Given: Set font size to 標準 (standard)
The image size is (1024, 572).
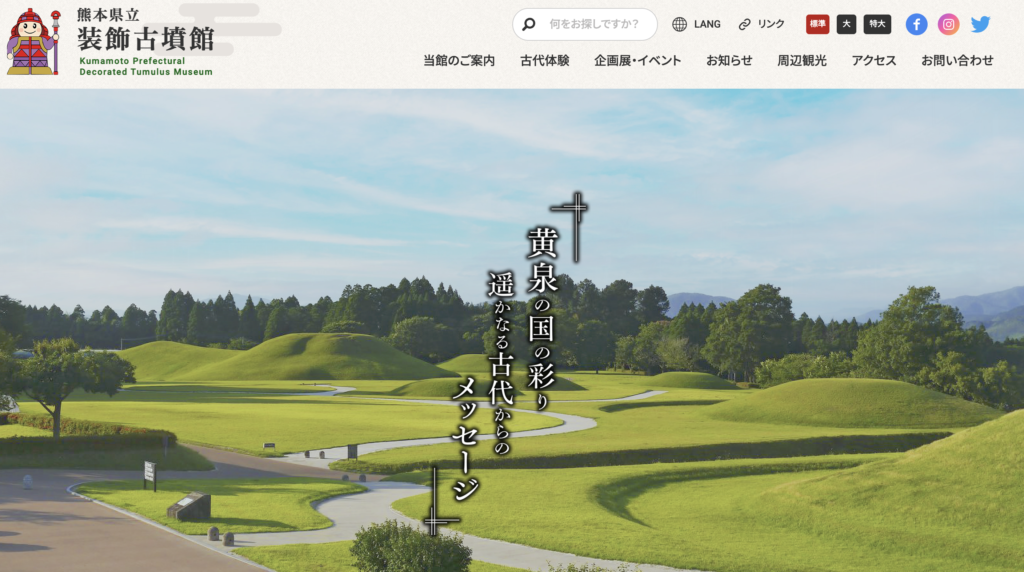Looking at the screenshot, I should [x=817, y=24].
